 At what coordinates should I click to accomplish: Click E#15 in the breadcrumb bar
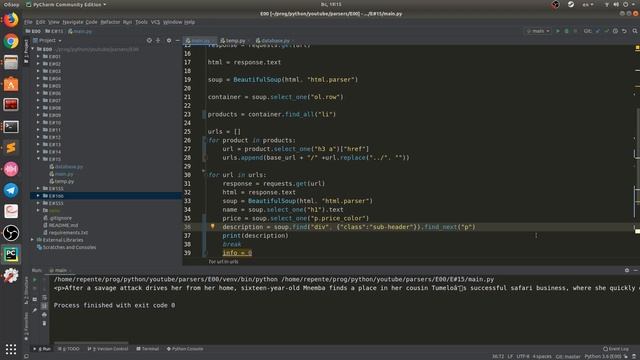click(x=54, y=31)
